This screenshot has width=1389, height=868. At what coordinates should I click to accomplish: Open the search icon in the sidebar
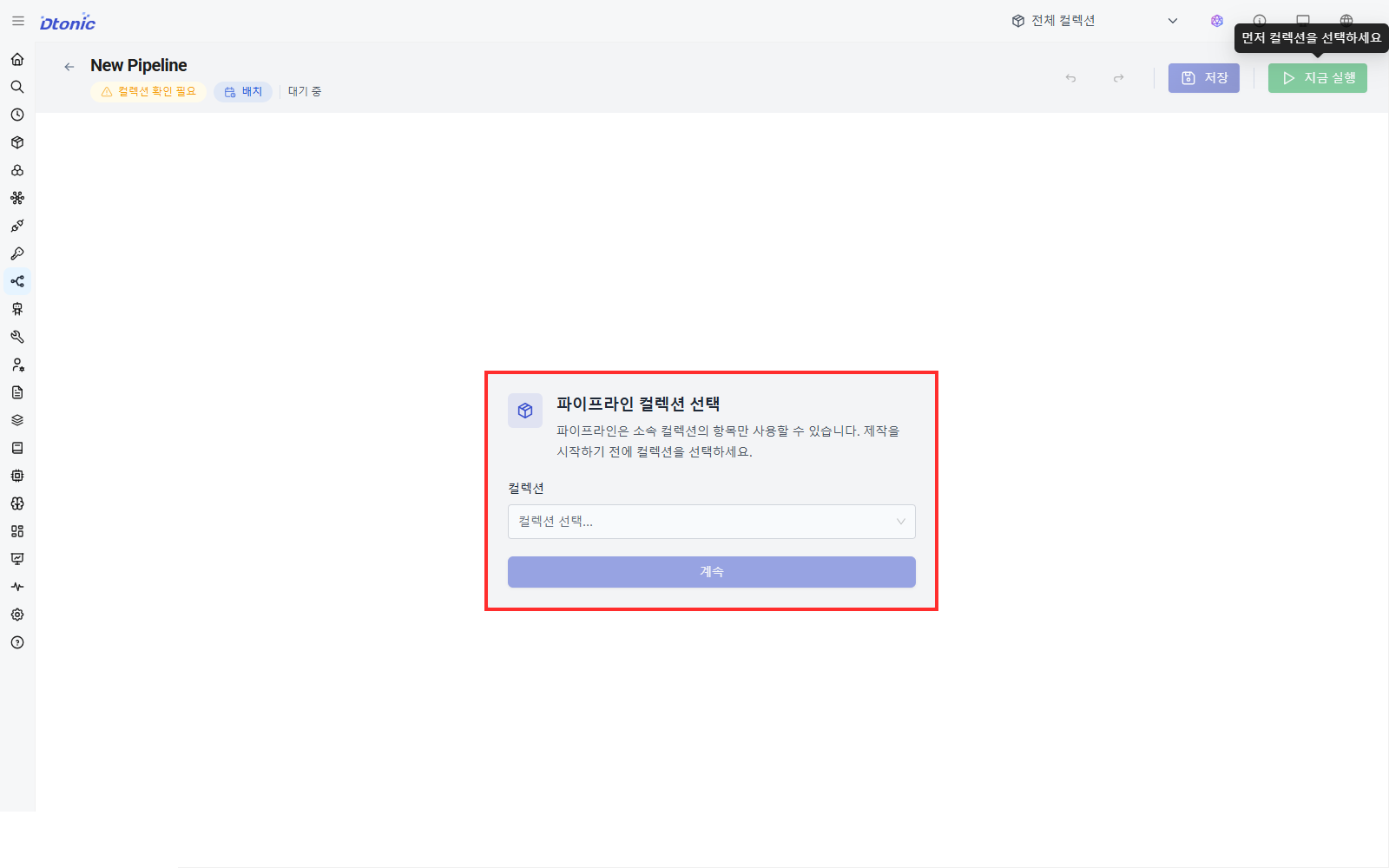[17, 87]
